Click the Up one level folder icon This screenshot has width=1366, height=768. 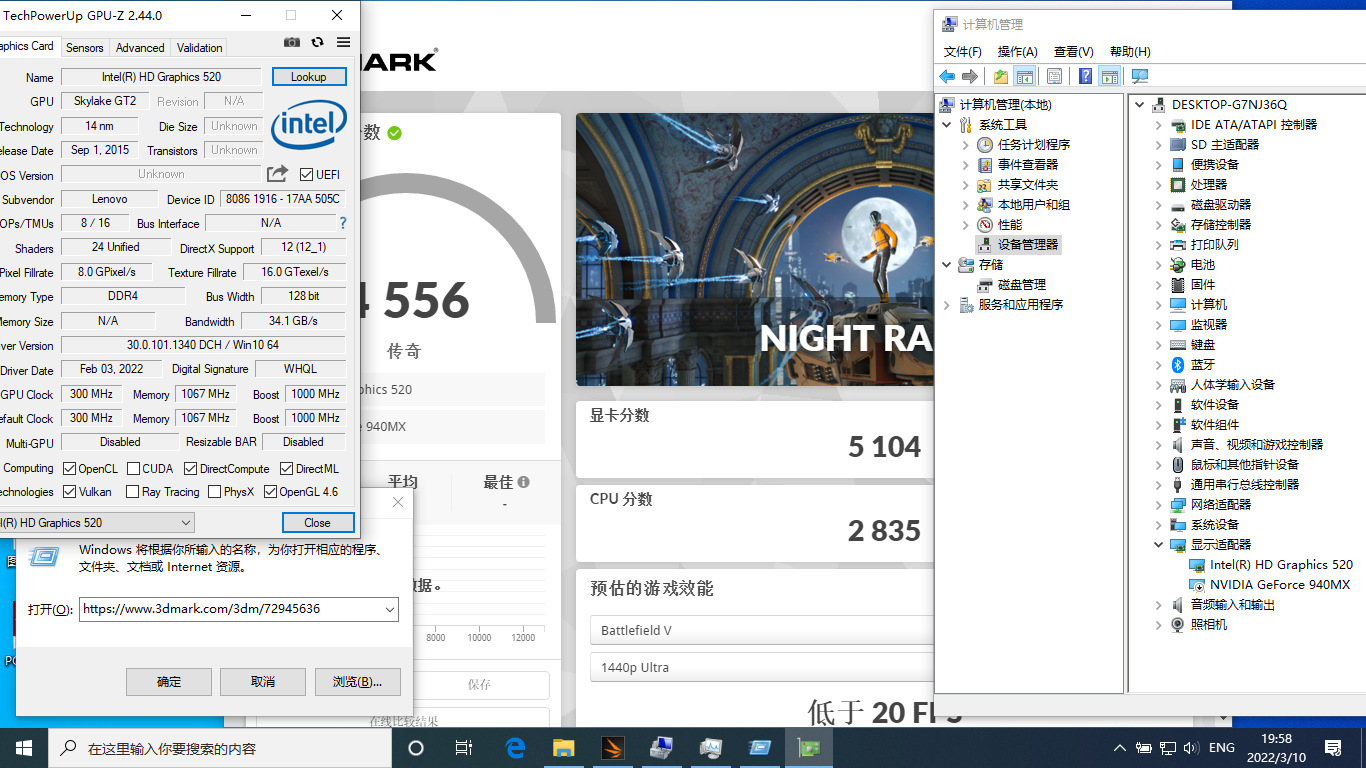[x=1001, y=76]
